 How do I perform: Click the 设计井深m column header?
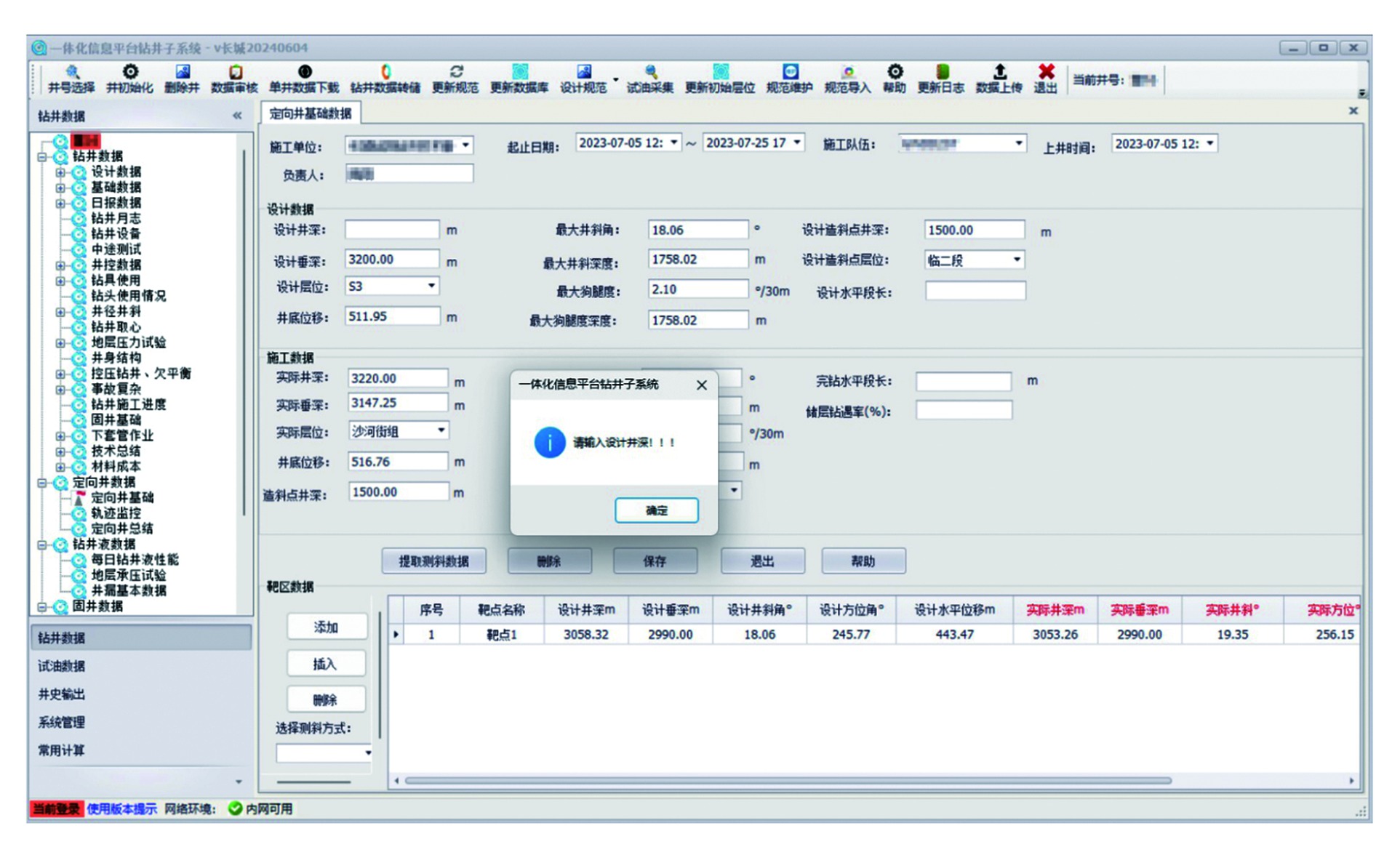click(586, 610)
